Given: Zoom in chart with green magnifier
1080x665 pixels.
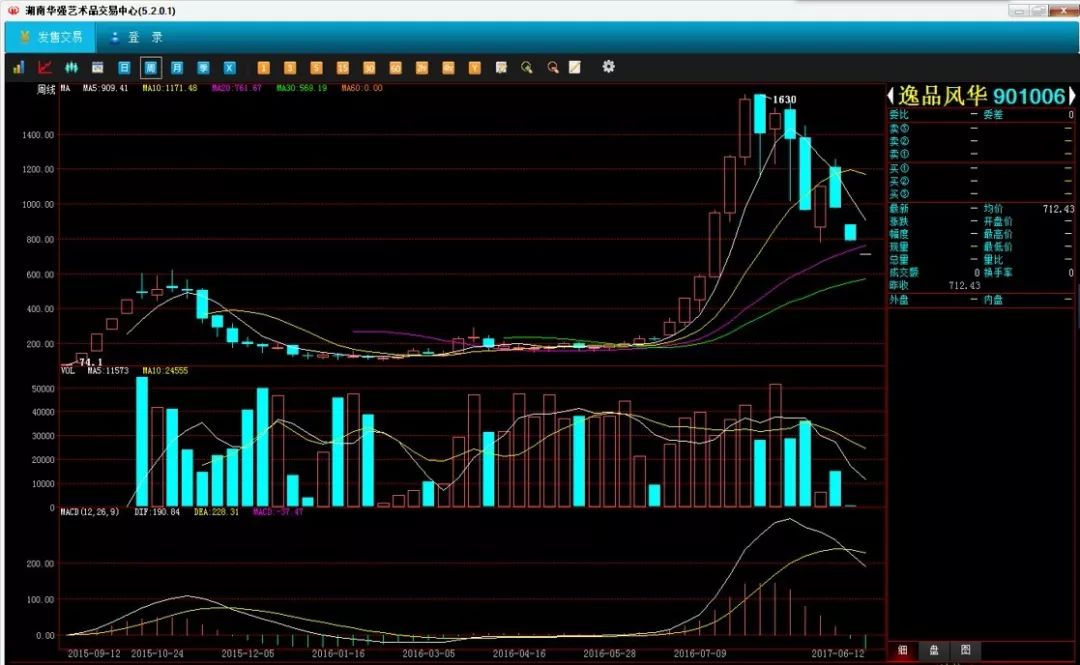Looking at the screenshot, I should pos(527,67).
